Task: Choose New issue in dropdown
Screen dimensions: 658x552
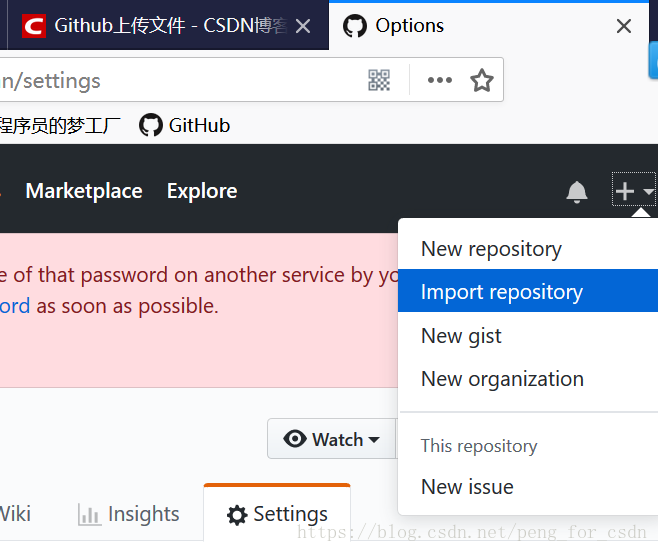Action: tap(527, 487)
